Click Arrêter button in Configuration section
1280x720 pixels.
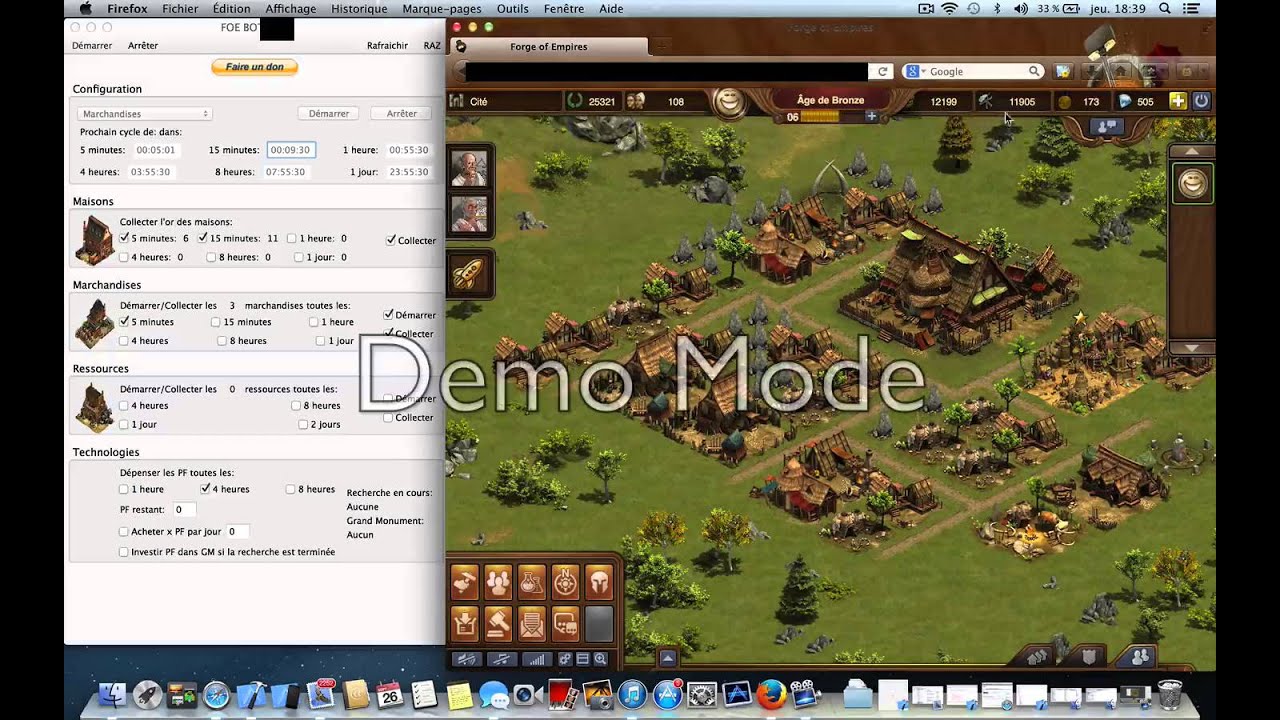point(402,114)
